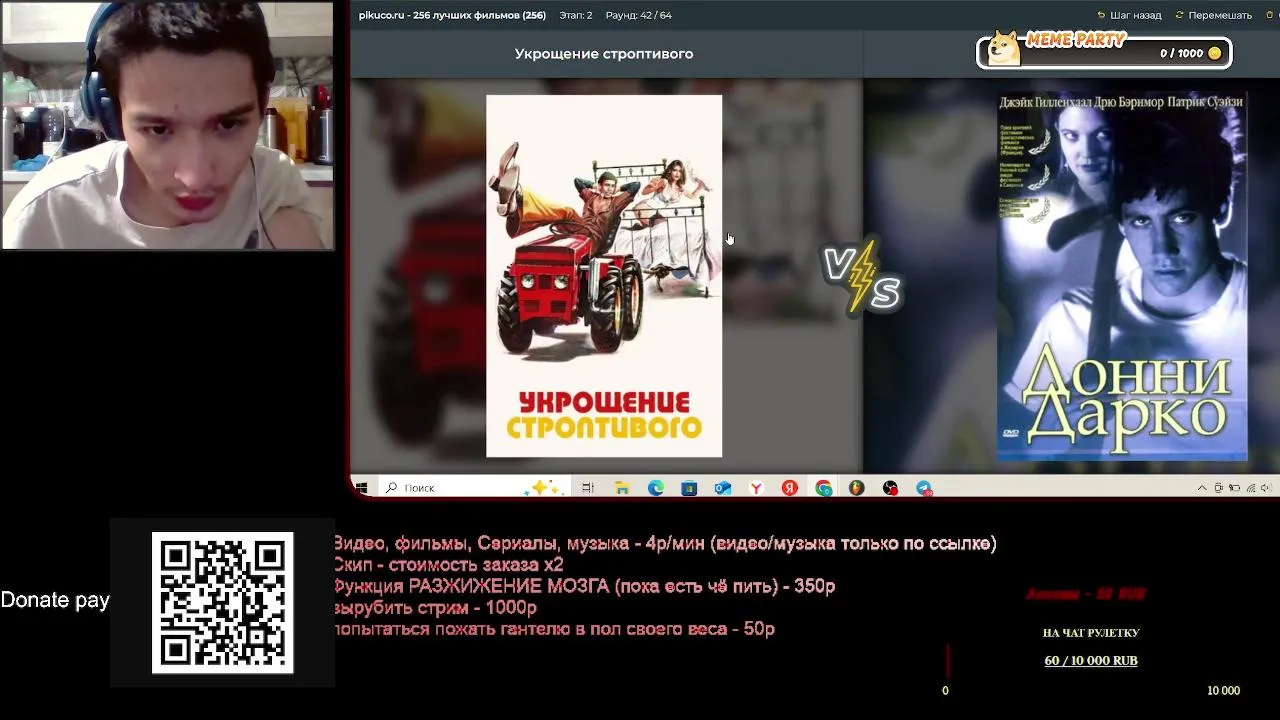Switch to Google Chrome in taskbar
The height and width of the screenshot is (720, 1280).
coord(823,488)
